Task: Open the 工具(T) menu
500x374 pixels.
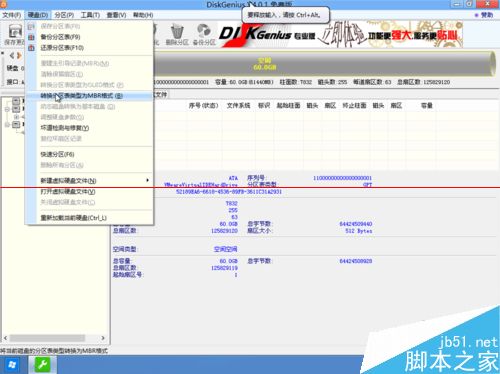Action: point(90,15)
